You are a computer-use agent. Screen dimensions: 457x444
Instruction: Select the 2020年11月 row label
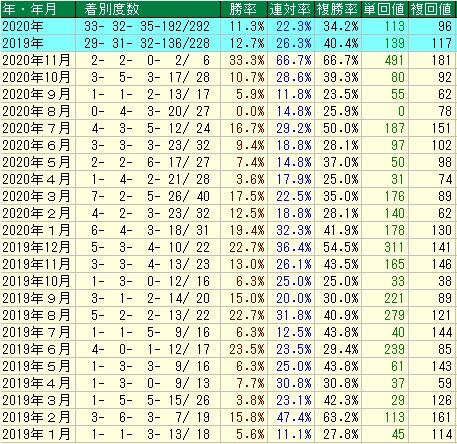36,60
